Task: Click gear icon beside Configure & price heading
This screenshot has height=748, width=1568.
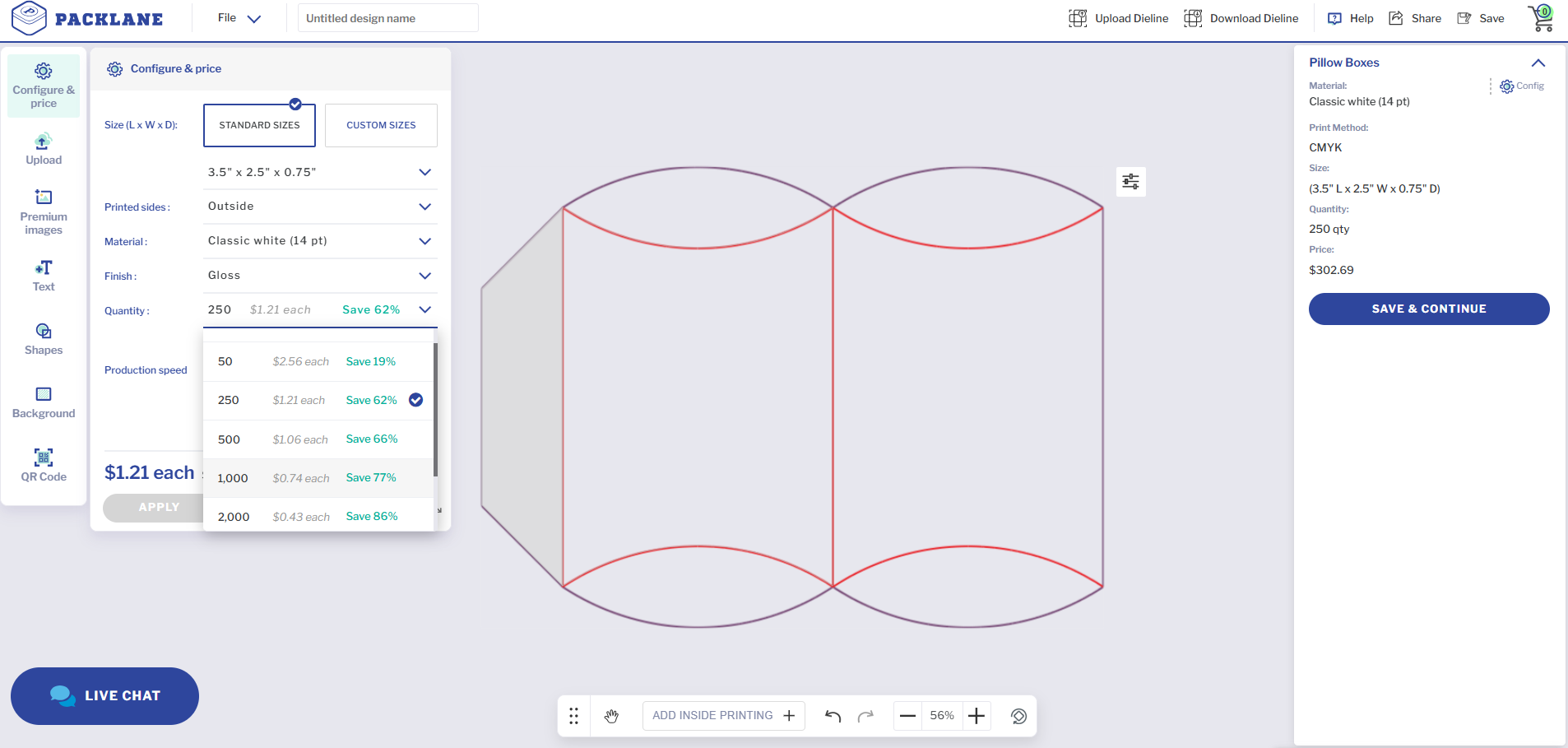Action: coord(115,69)
